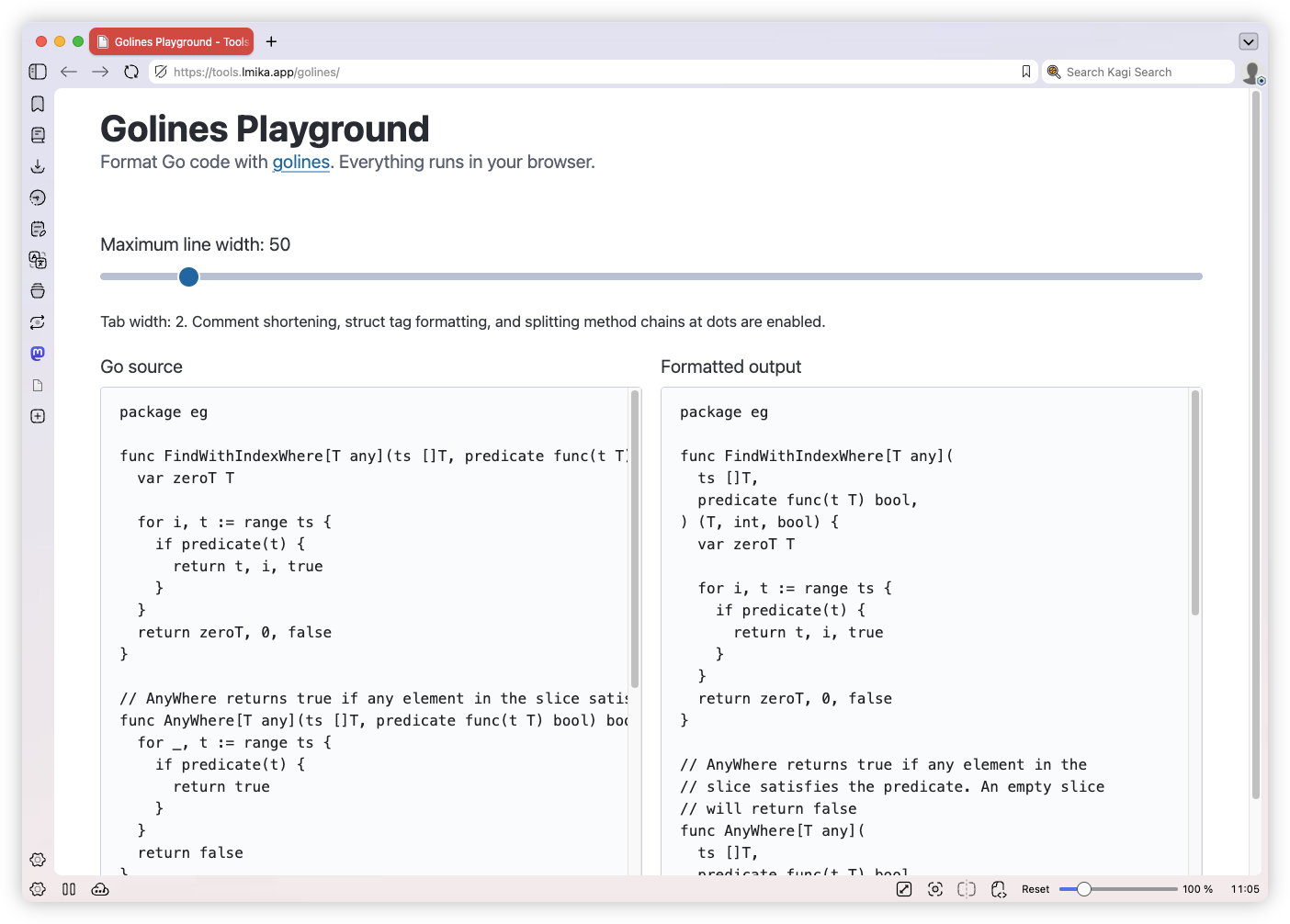Open the tracker blocker shield in address bar
The image size is (1290, 924).
click(x=161, y=72)
